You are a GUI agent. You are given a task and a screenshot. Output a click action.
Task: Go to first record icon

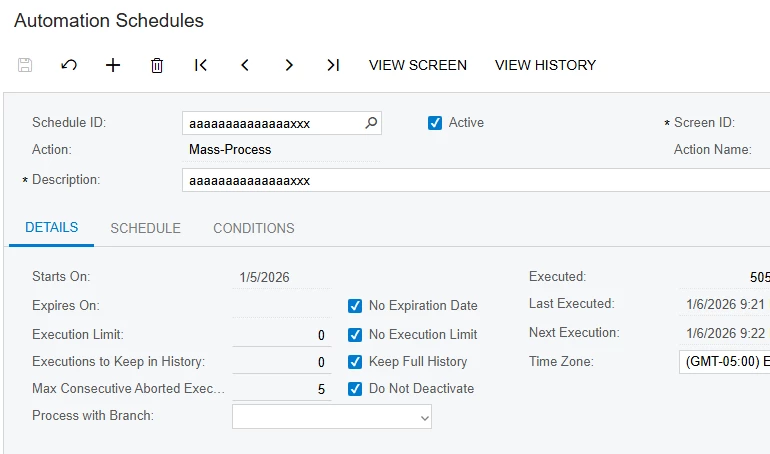coord(201,65)
